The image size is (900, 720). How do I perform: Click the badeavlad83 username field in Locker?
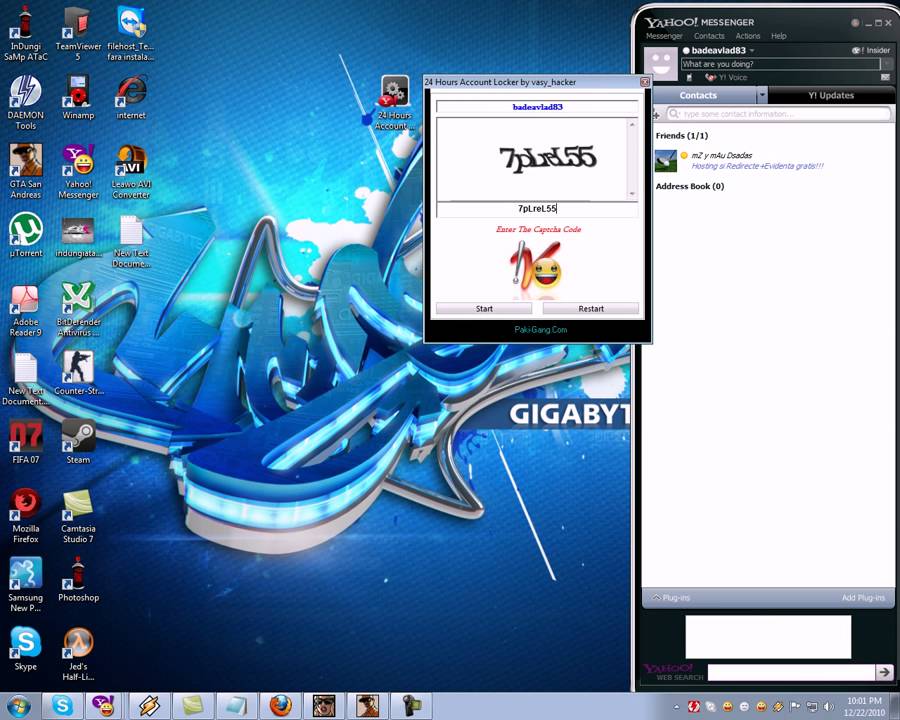[537, 107]
